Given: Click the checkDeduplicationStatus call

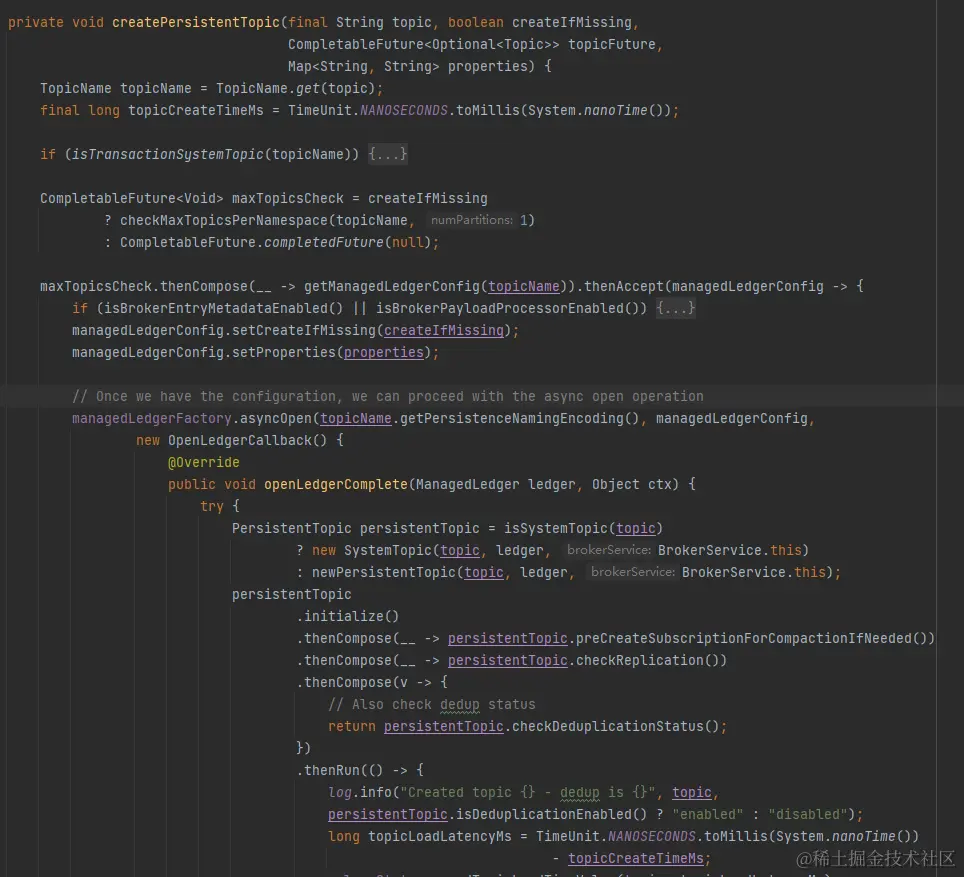Looking at the screenshot, I should [x=607, y=727].
